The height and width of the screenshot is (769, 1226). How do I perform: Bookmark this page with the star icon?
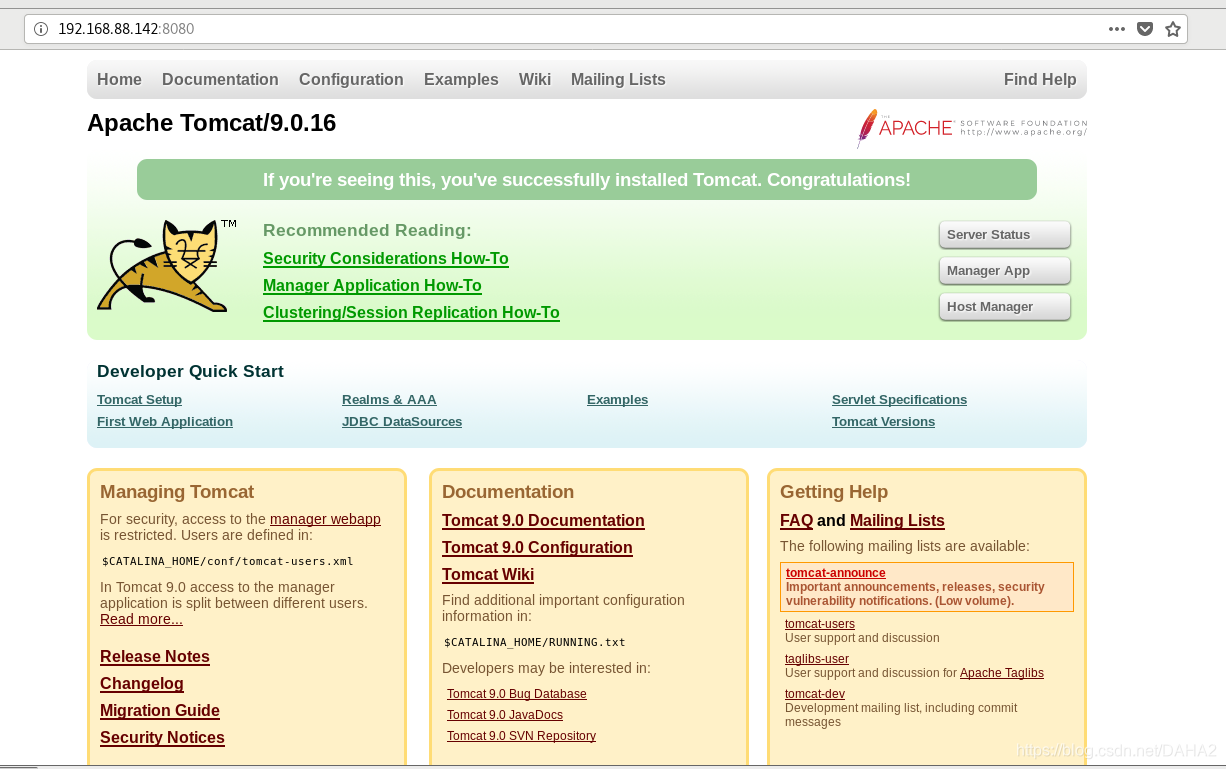pyautogui.click(x=1173, y=29)
